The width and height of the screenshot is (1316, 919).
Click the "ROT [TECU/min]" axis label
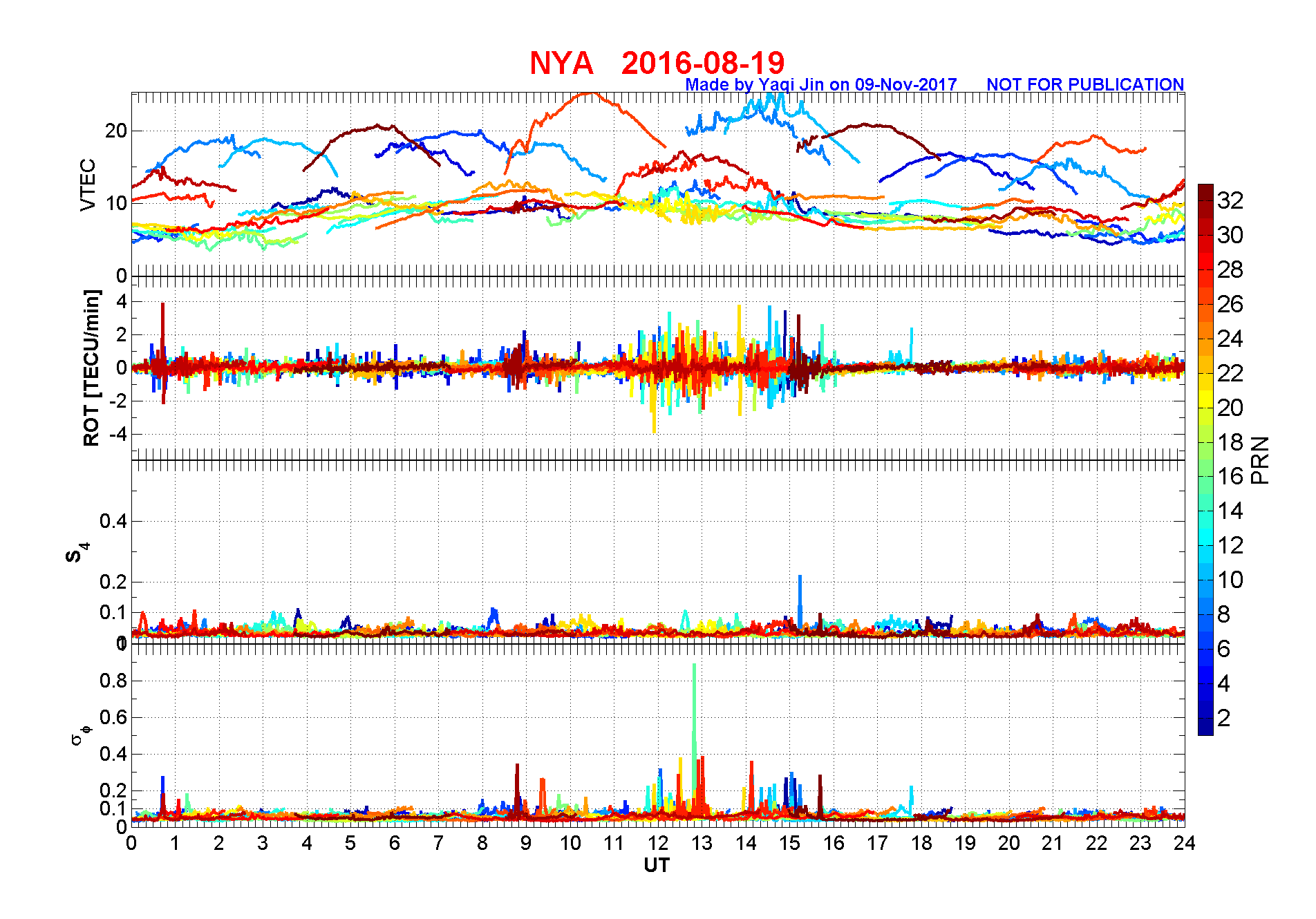pyautogui.click(x=91, y=368)
